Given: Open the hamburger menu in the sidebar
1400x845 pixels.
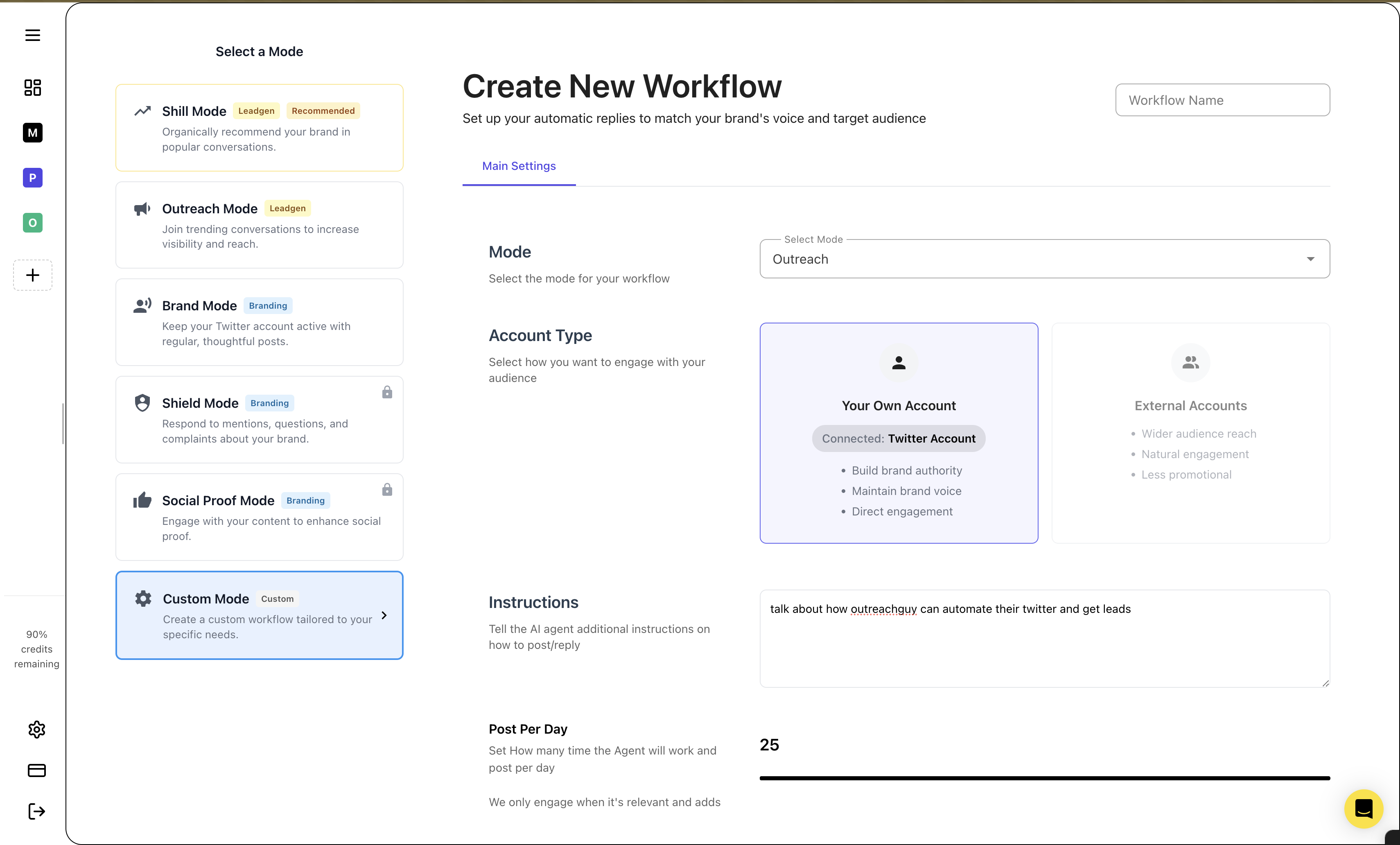Looking at the screenshot, I should click(x=32, y=35).
